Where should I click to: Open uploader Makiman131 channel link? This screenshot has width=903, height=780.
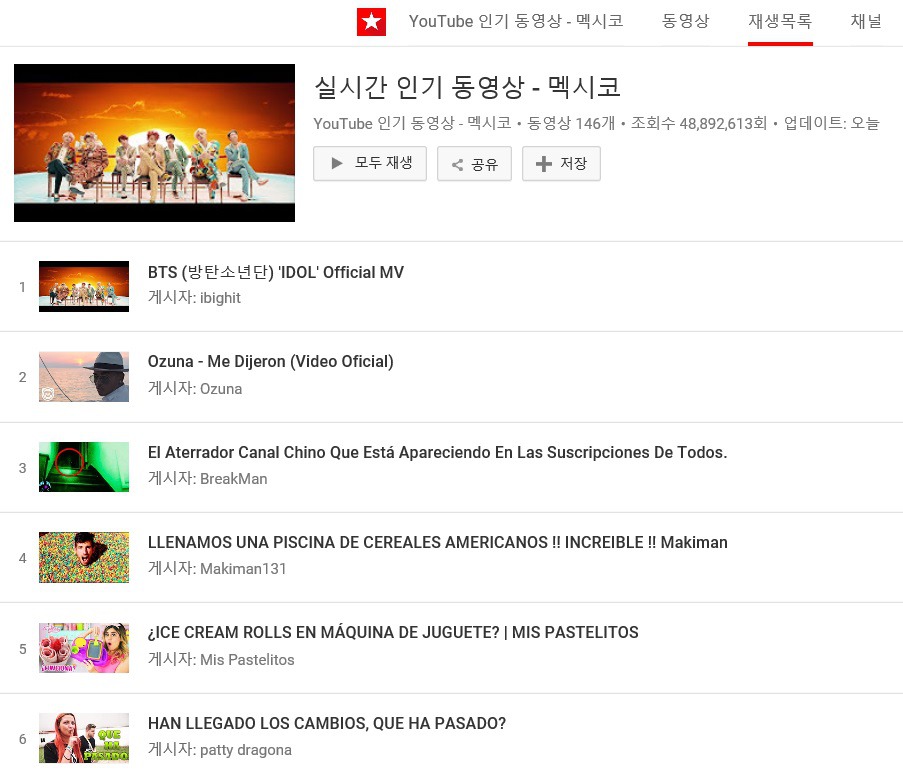click(x=243, y=569)
